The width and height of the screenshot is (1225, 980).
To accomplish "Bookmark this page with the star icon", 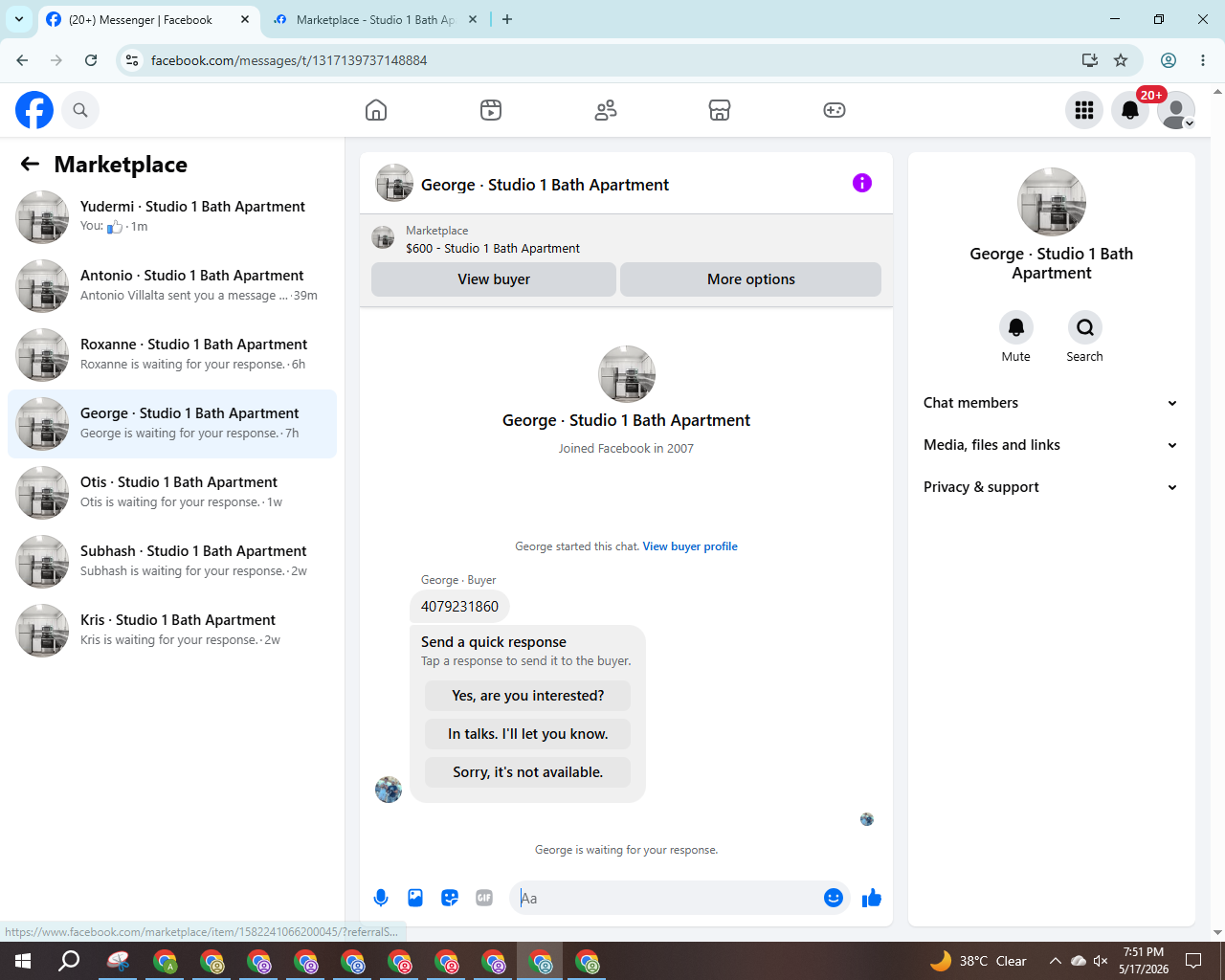I will click(x=1121, y=60).
